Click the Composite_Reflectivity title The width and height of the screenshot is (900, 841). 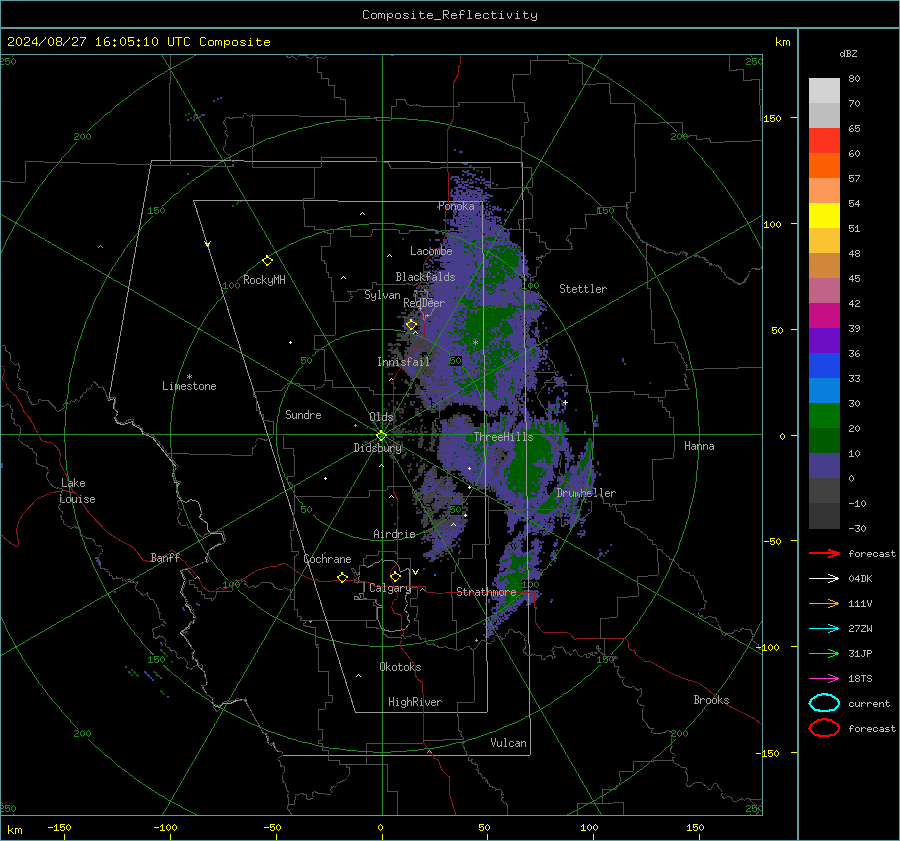click(450, 15)
